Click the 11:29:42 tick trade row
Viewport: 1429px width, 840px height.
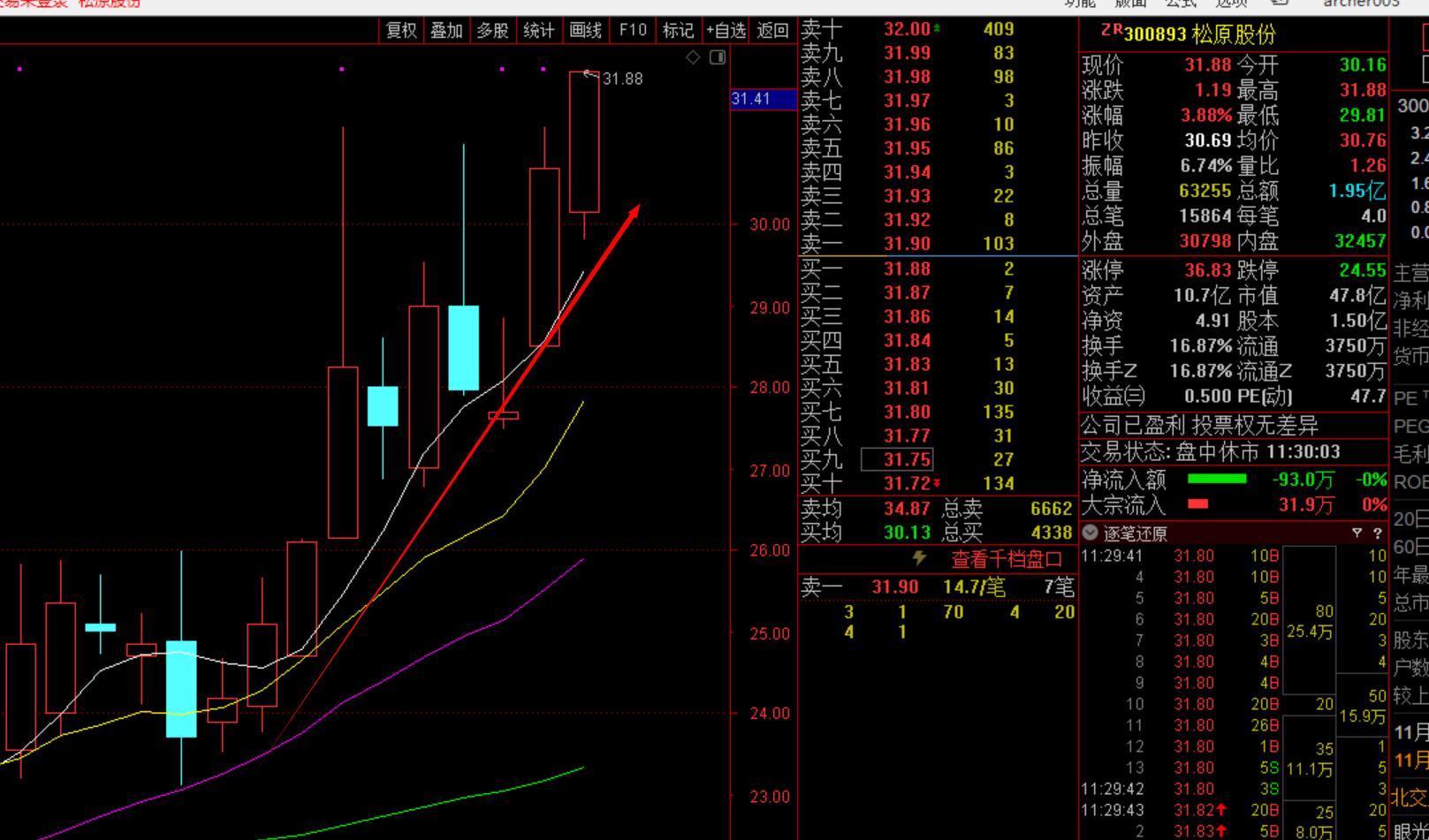(1234, 789)
